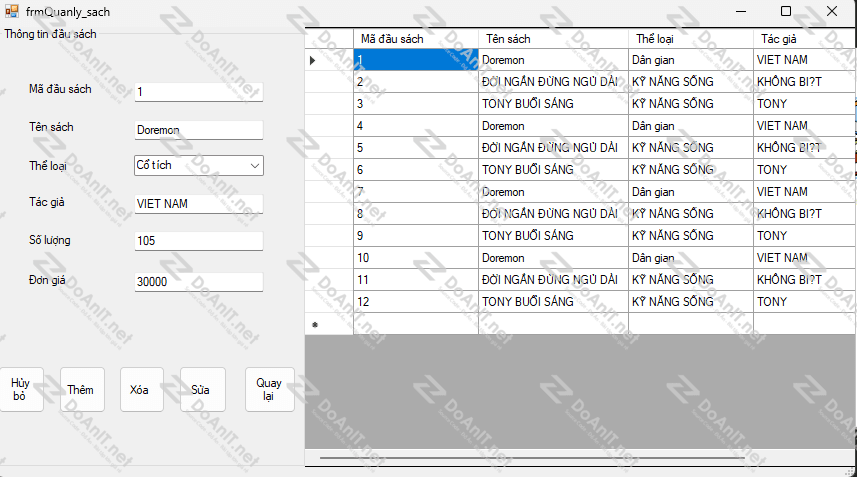Maximize the frmQuanly_sach window

[785, 11]
